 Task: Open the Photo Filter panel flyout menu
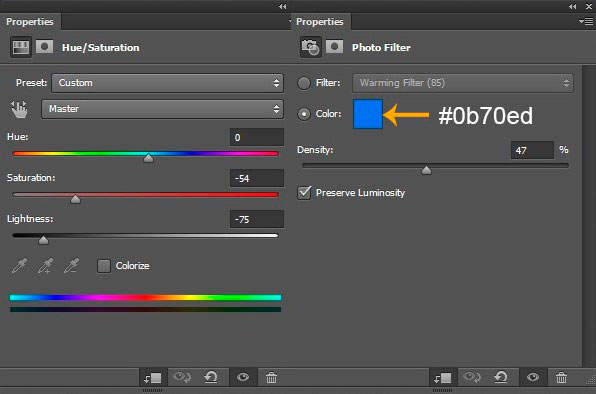[x=586, y=22]
